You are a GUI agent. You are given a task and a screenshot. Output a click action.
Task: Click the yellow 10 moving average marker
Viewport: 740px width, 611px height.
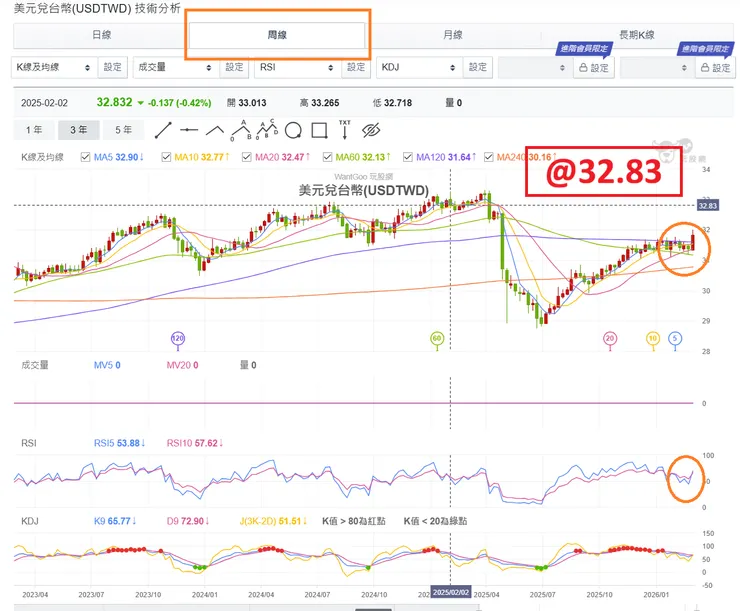(653, 338)
